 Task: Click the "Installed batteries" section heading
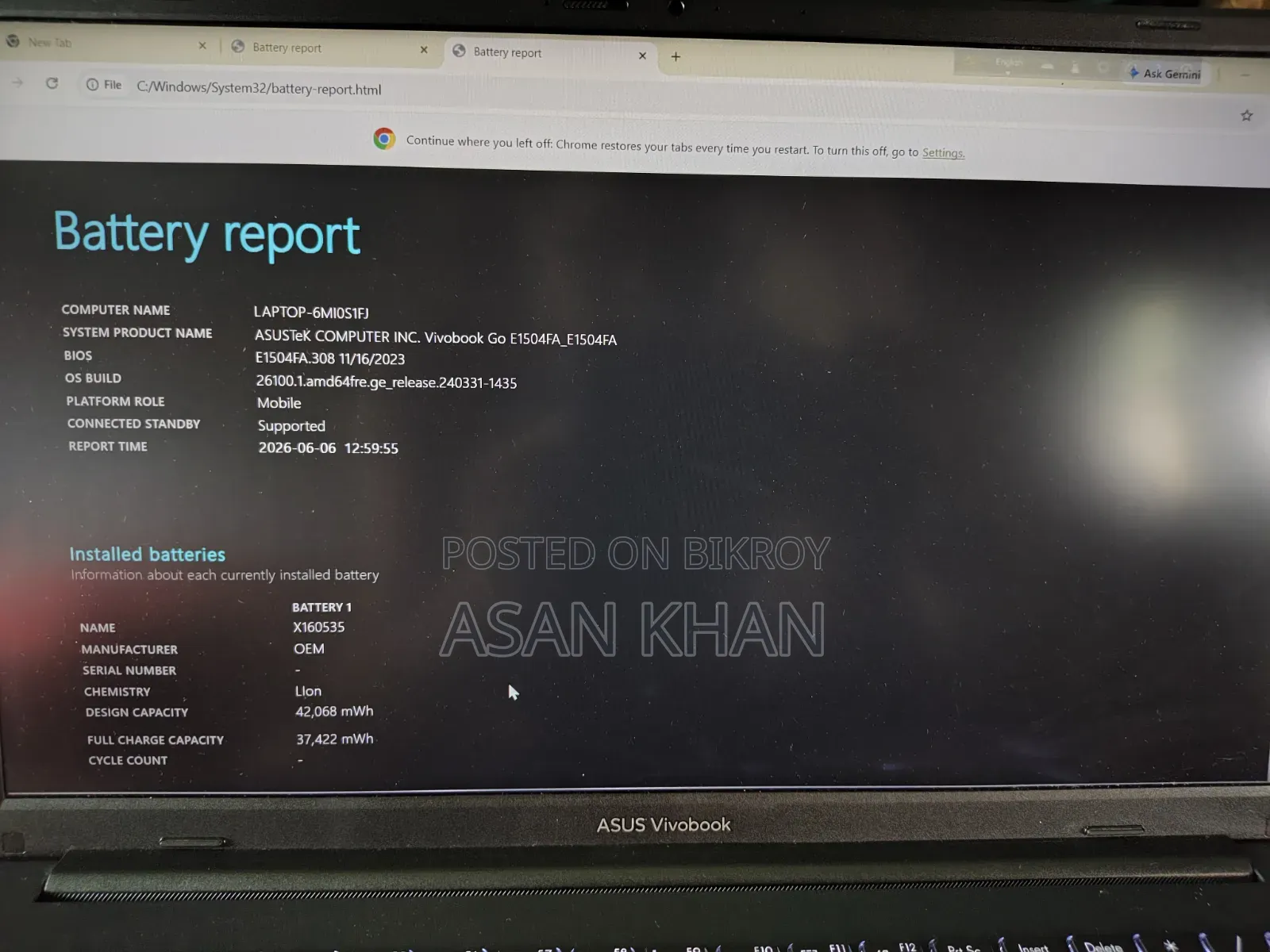coord(148,555)
